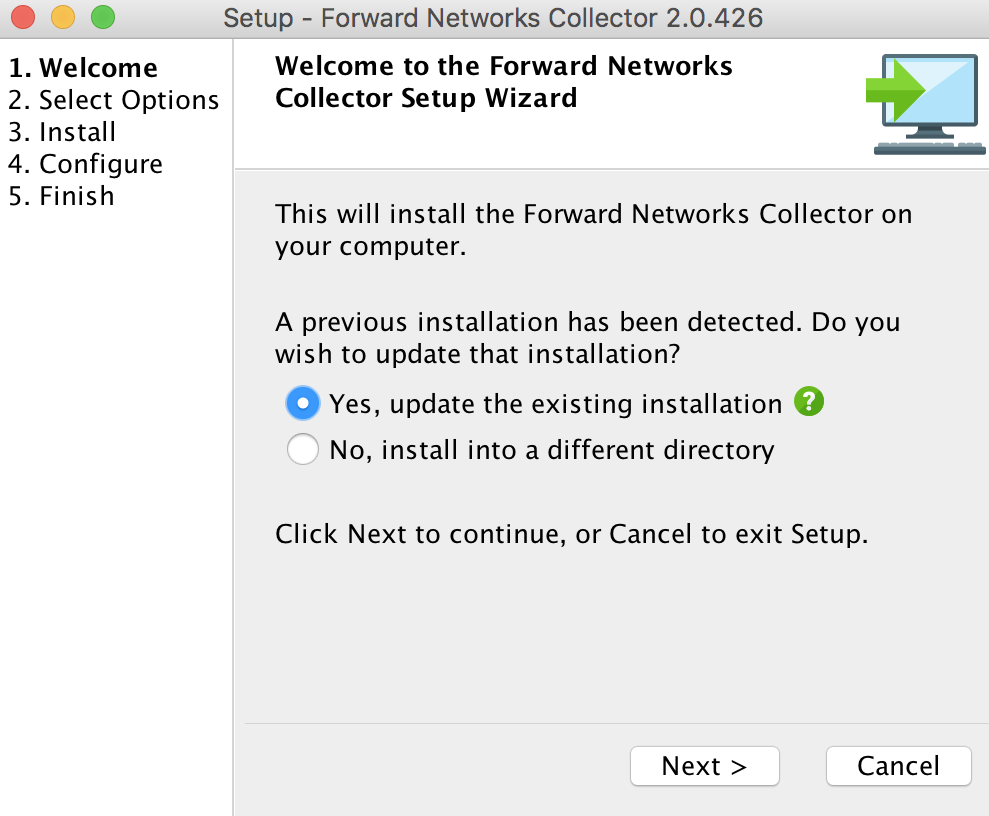Click the red close traffic light button
Viewport: 989px width, 816px height.
(x=24, y=17)
